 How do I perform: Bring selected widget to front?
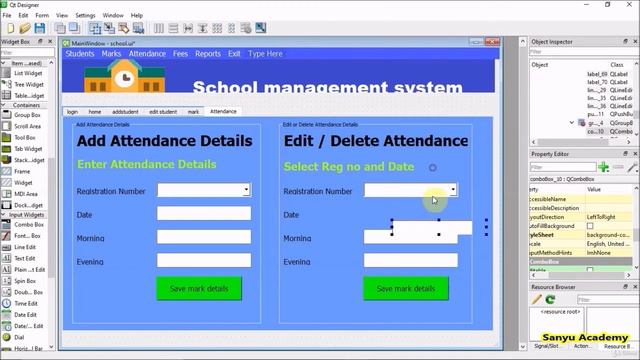74,28
